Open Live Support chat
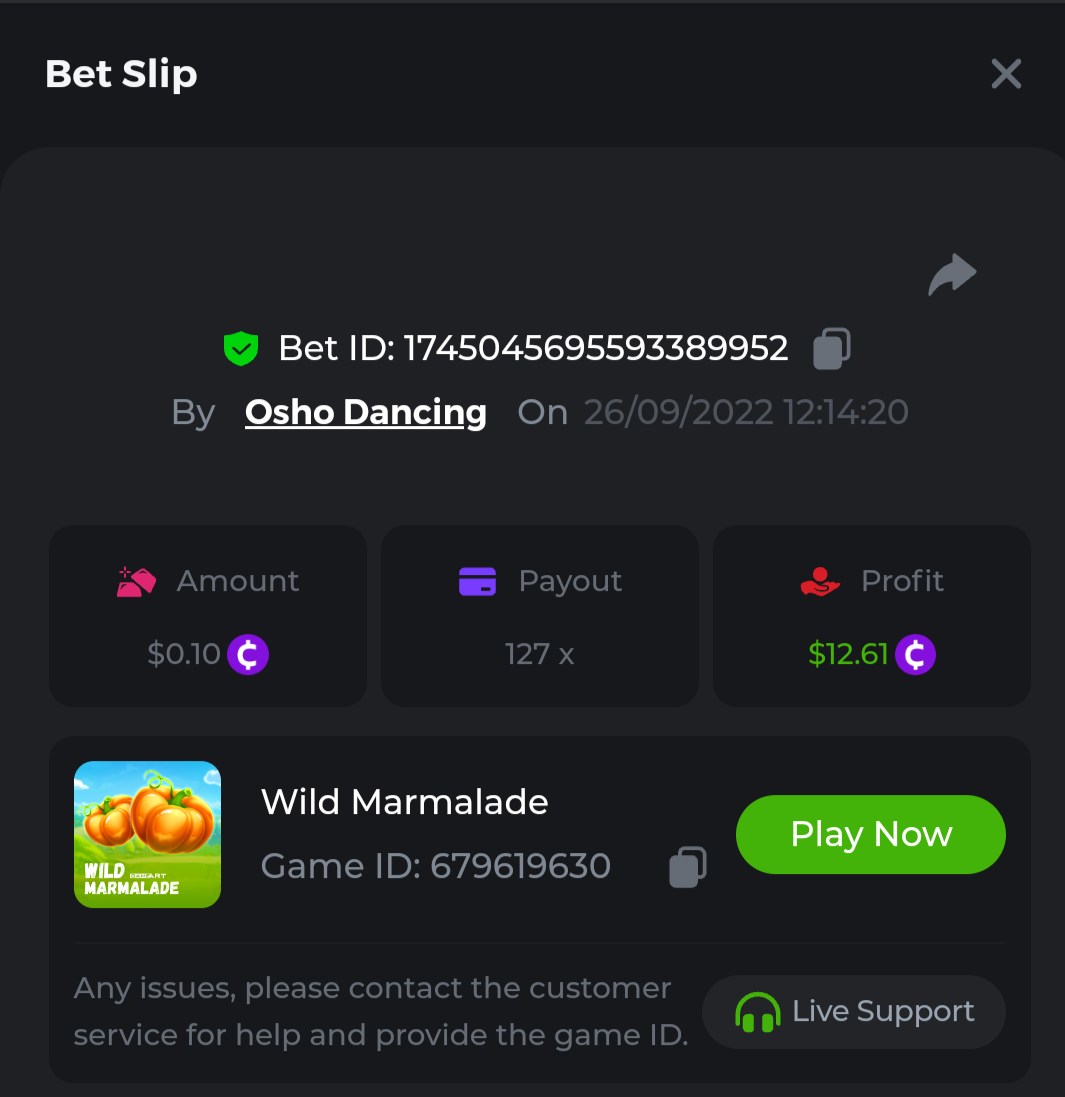The image size is (1065, 1097). 854,1012
